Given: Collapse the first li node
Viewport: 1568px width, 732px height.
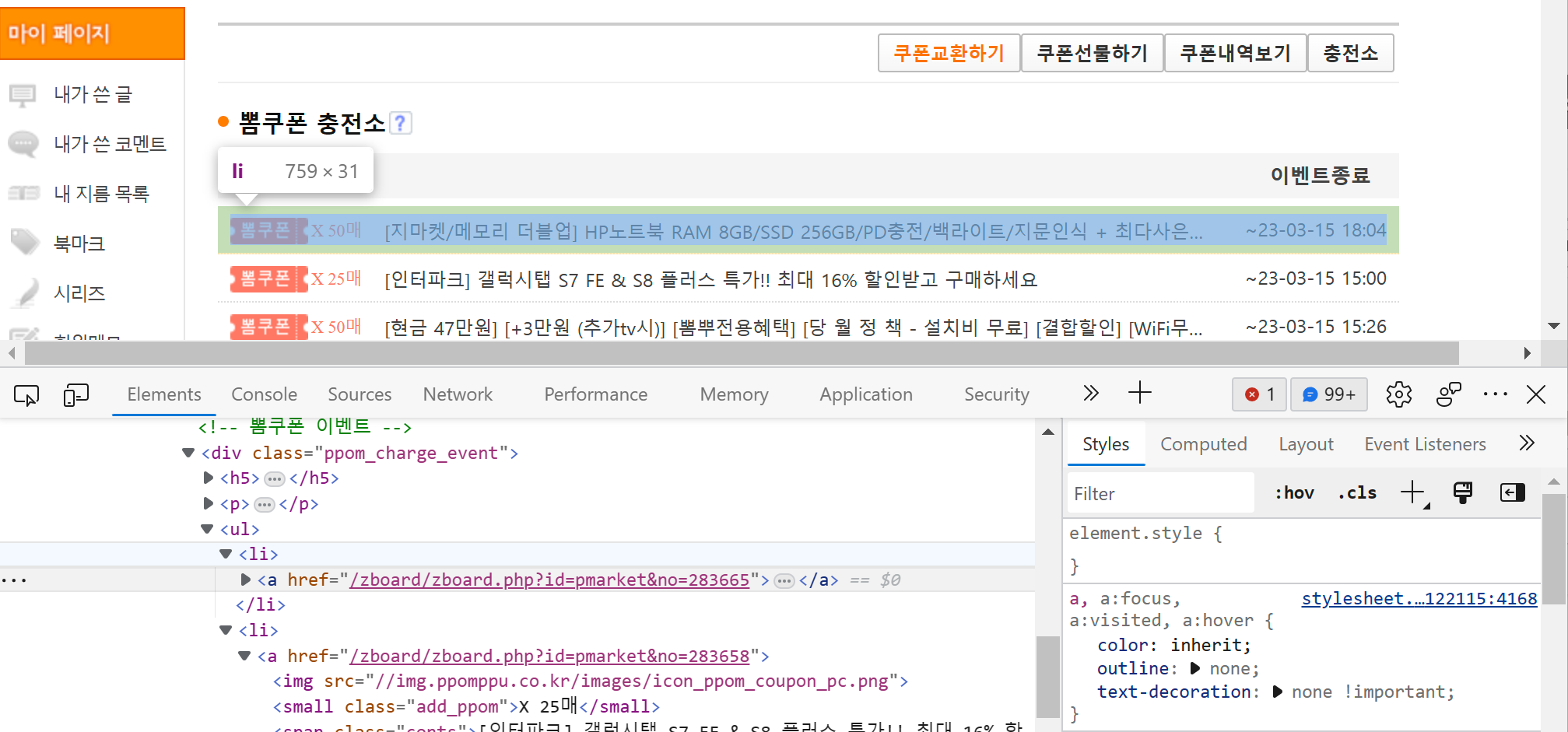Looking at the screenshot, I should [226, 554].
